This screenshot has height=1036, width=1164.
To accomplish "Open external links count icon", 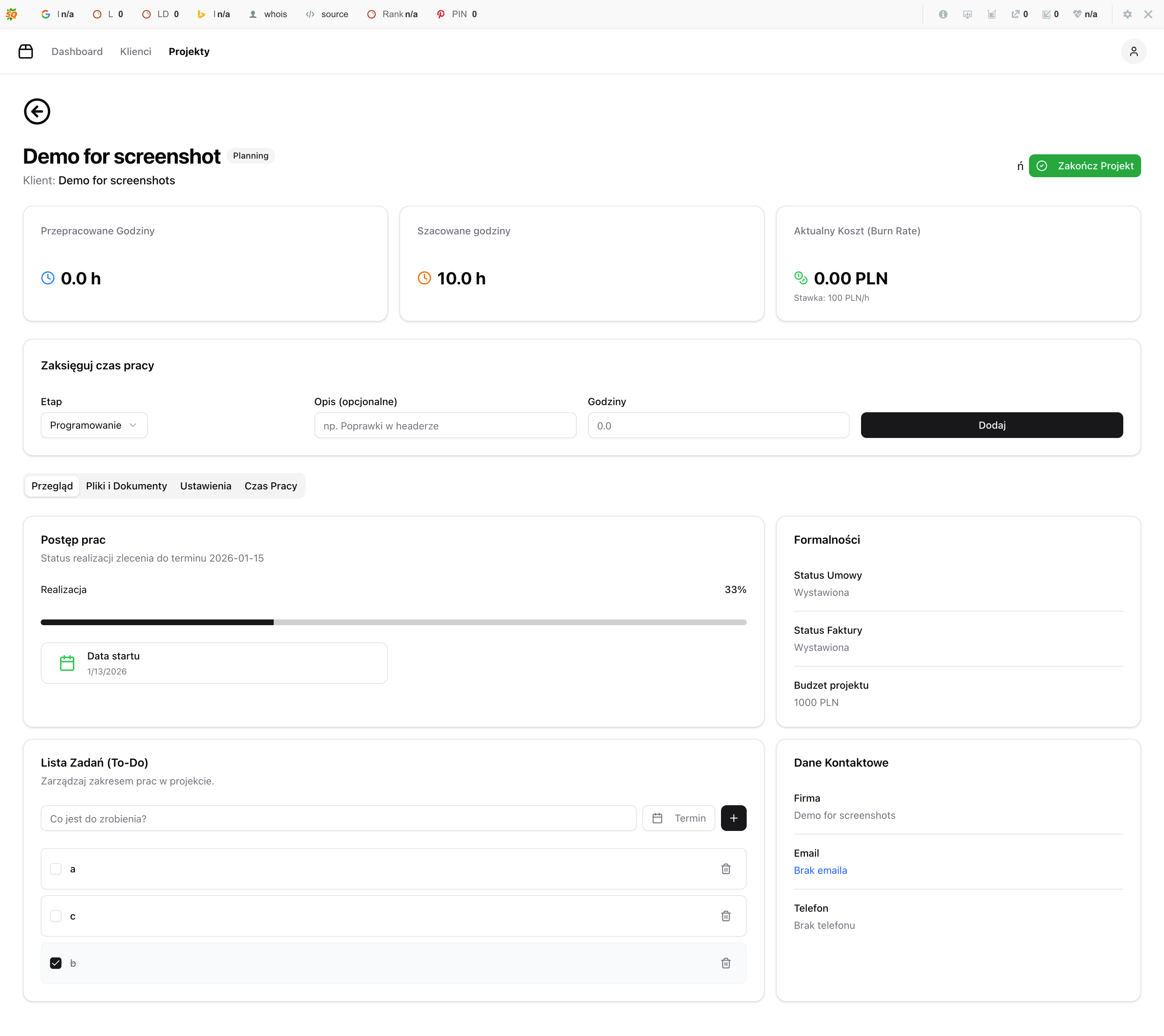I will tap(1019, 14).
